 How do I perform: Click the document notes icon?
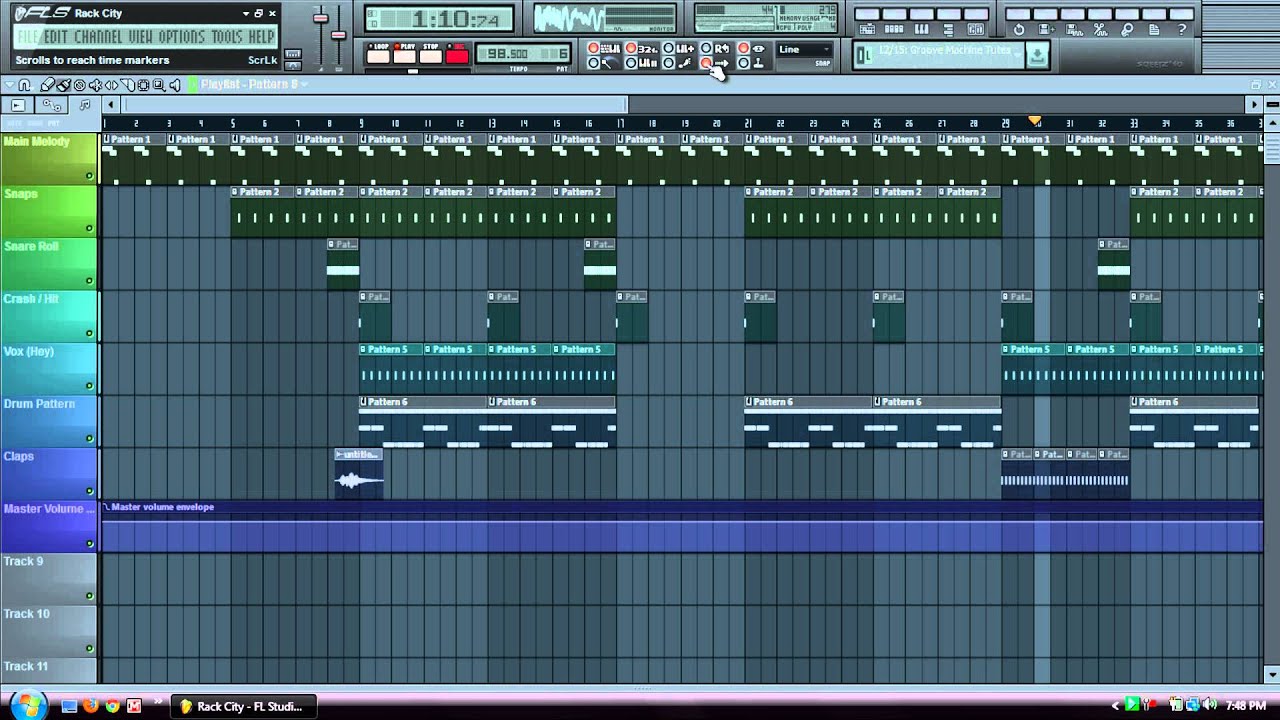[1154, 29]
